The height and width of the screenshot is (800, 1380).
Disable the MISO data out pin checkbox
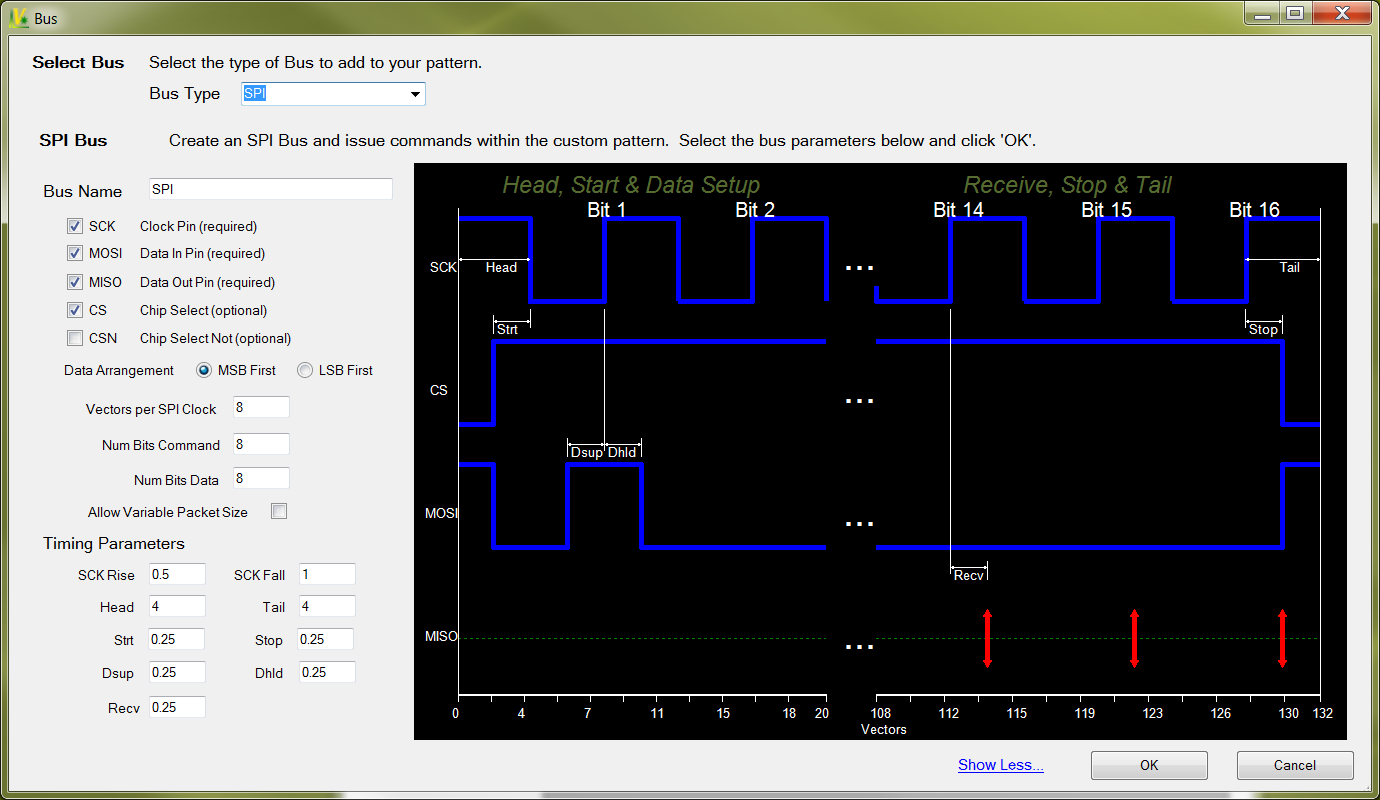[75, 282]
